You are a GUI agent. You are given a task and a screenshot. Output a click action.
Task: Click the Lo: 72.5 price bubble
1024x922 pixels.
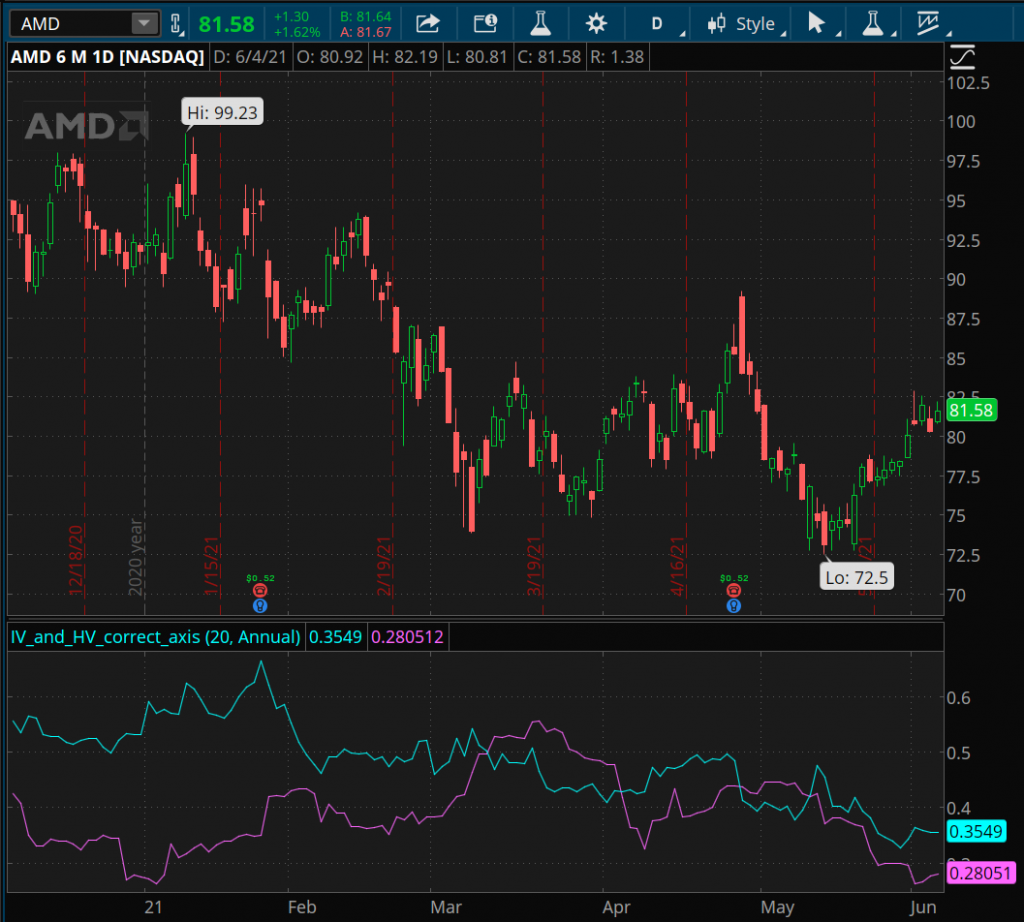click(x=857, y=577)
